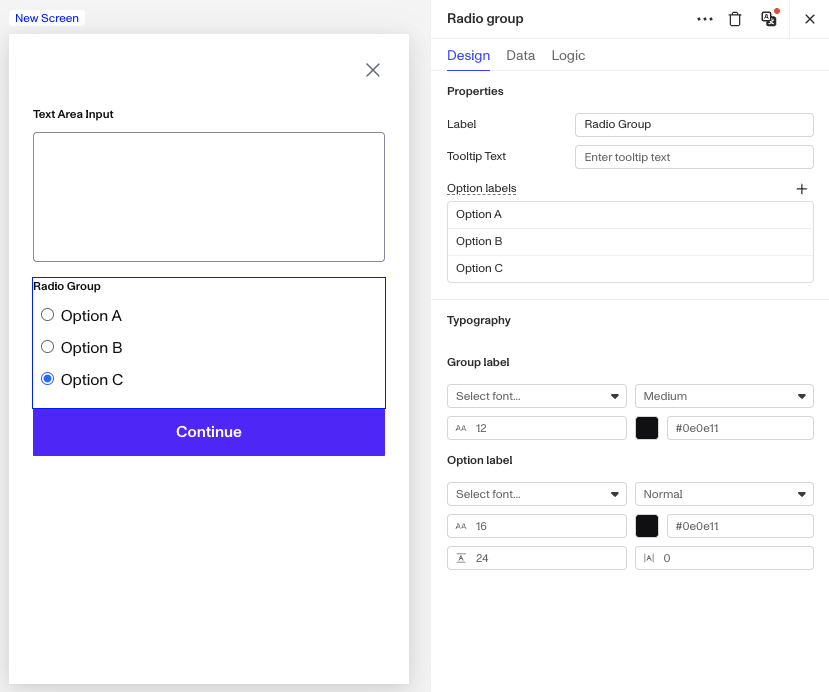Click the letter spacing field showing 0

click(x=724, y=558)
